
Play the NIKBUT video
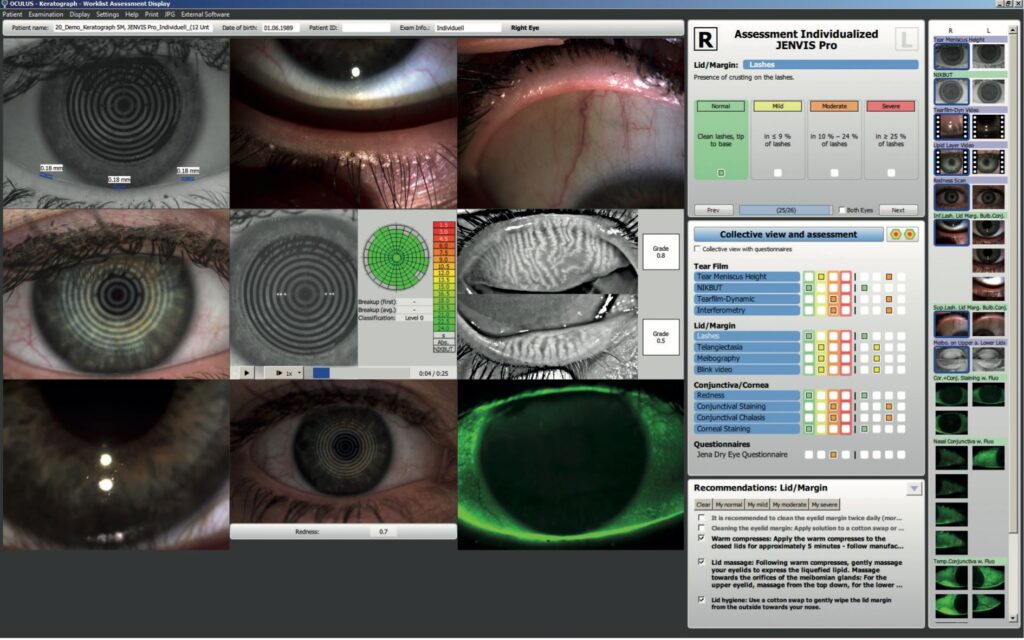pos(246,373)
